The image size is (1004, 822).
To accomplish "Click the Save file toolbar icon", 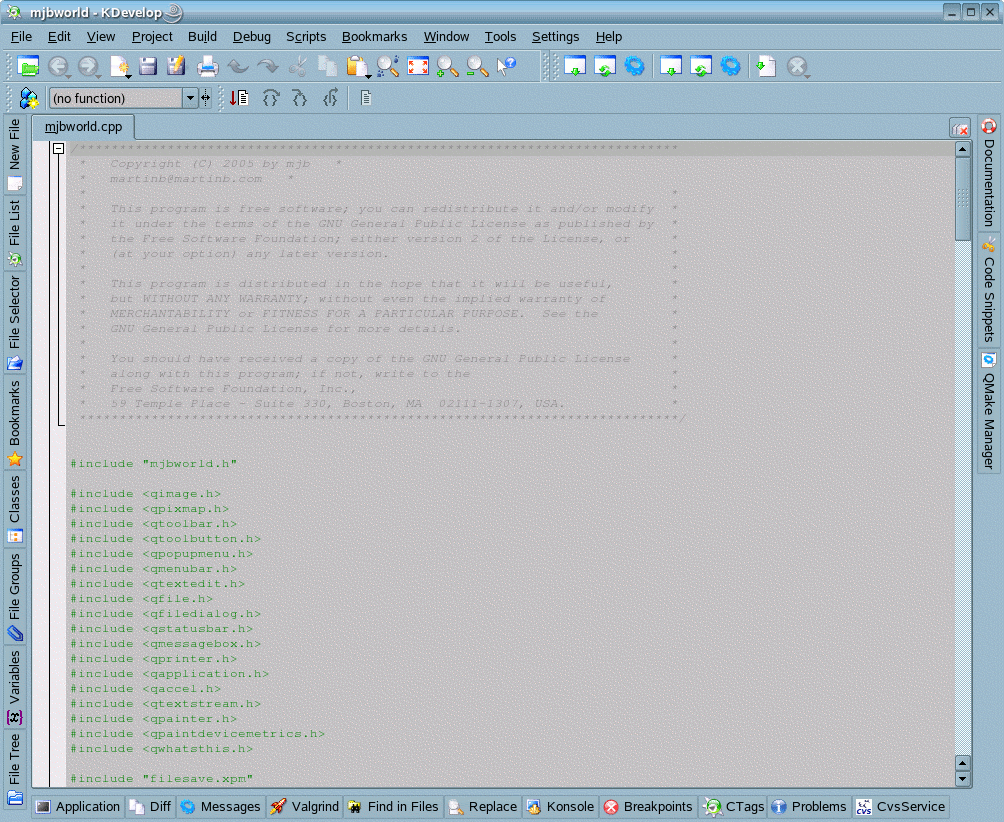I will coord(148,67).
